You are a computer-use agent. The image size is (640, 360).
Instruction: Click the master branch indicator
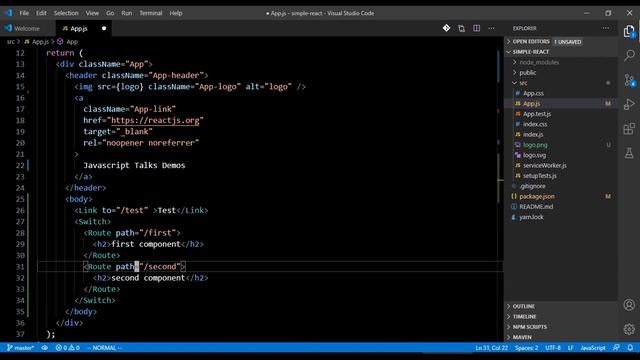click(x=21, y=348)
